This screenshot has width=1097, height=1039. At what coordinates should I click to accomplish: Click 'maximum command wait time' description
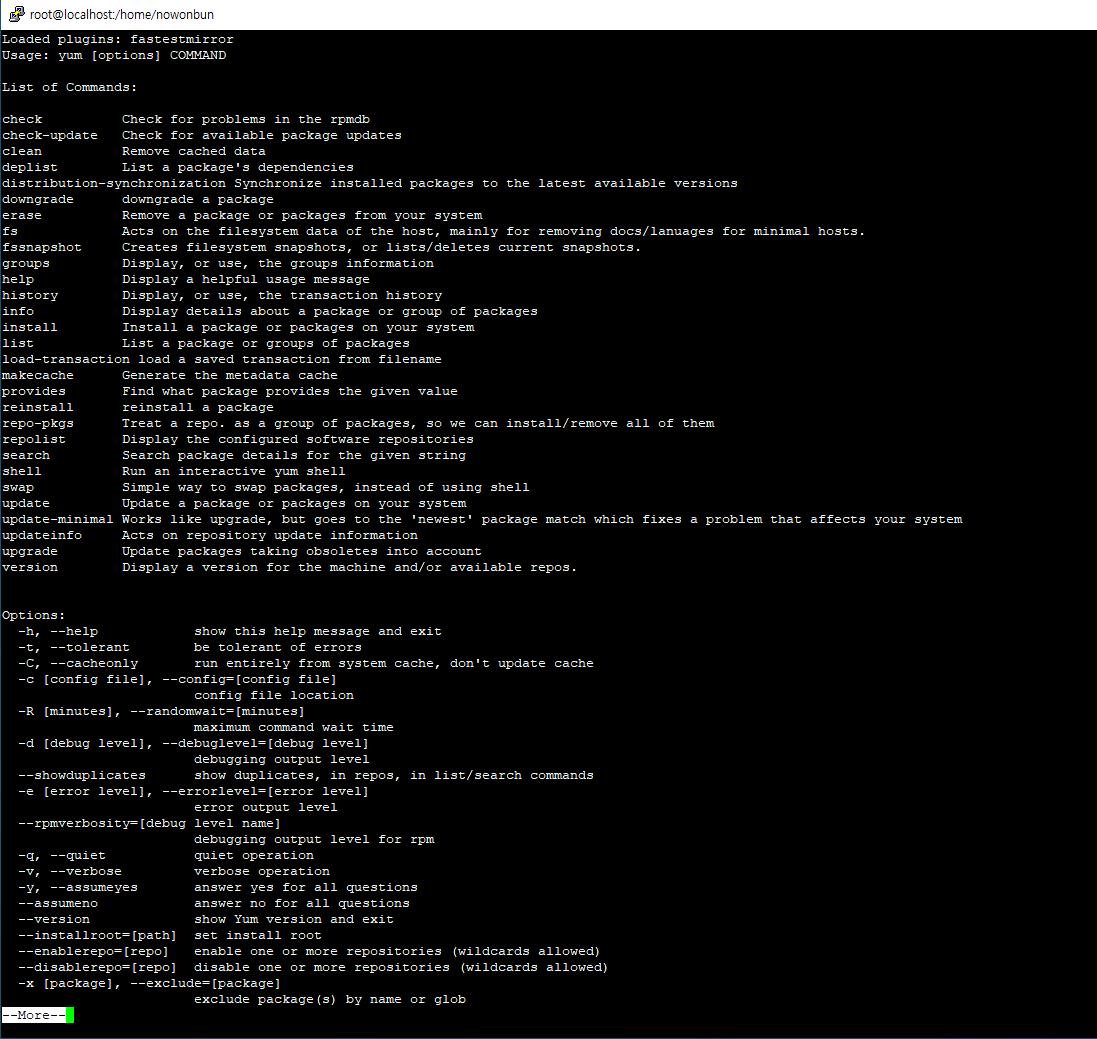[294, 728]
